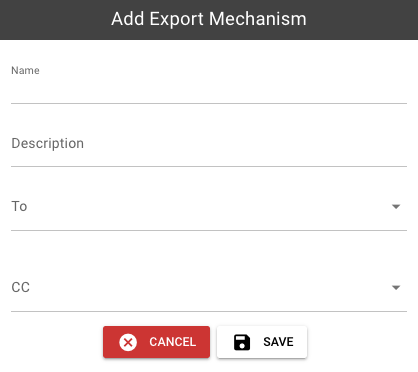Cancel adding the export mechanism

156,342
